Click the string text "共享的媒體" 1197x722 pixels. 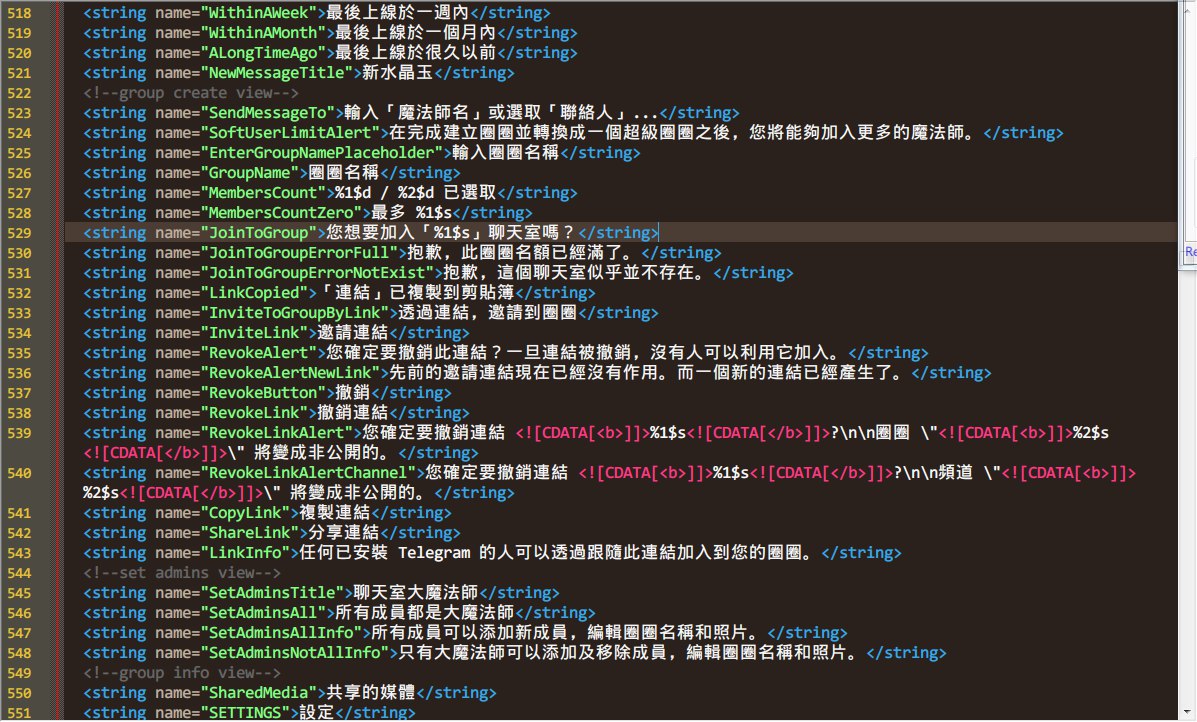pyautogui.click(x=371, y=692)
